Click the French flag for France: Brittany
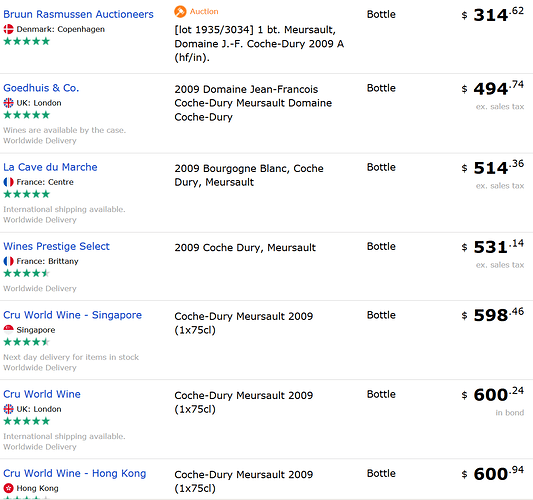This screenshot has width=533, height=500. 8,261
